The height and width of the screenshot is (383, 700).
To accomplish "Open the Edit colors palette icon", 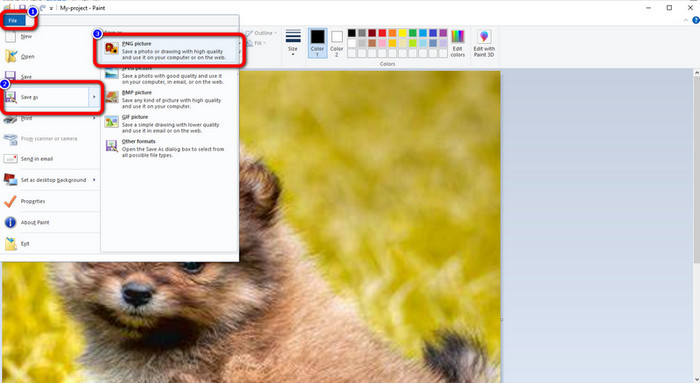I will click(x=458, y=43).
